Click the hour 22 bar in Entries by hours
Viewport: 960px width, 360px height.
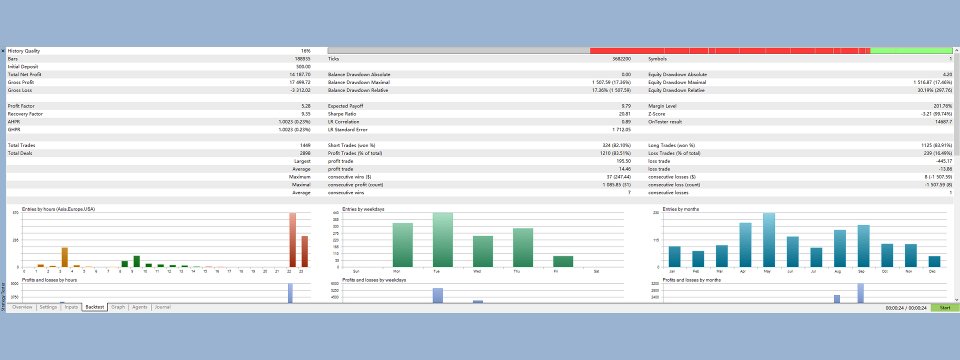293,240
